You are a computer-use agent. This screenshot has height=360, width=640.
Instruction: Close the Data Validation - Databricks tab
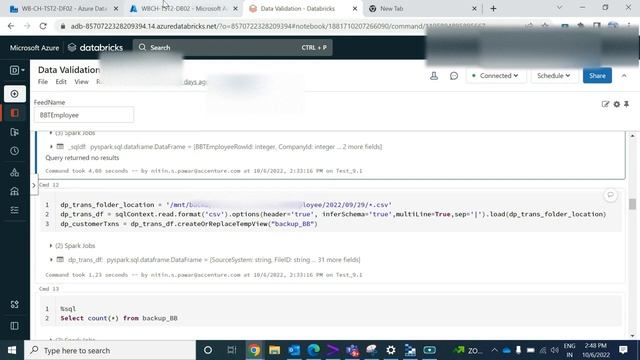point(355,9)
